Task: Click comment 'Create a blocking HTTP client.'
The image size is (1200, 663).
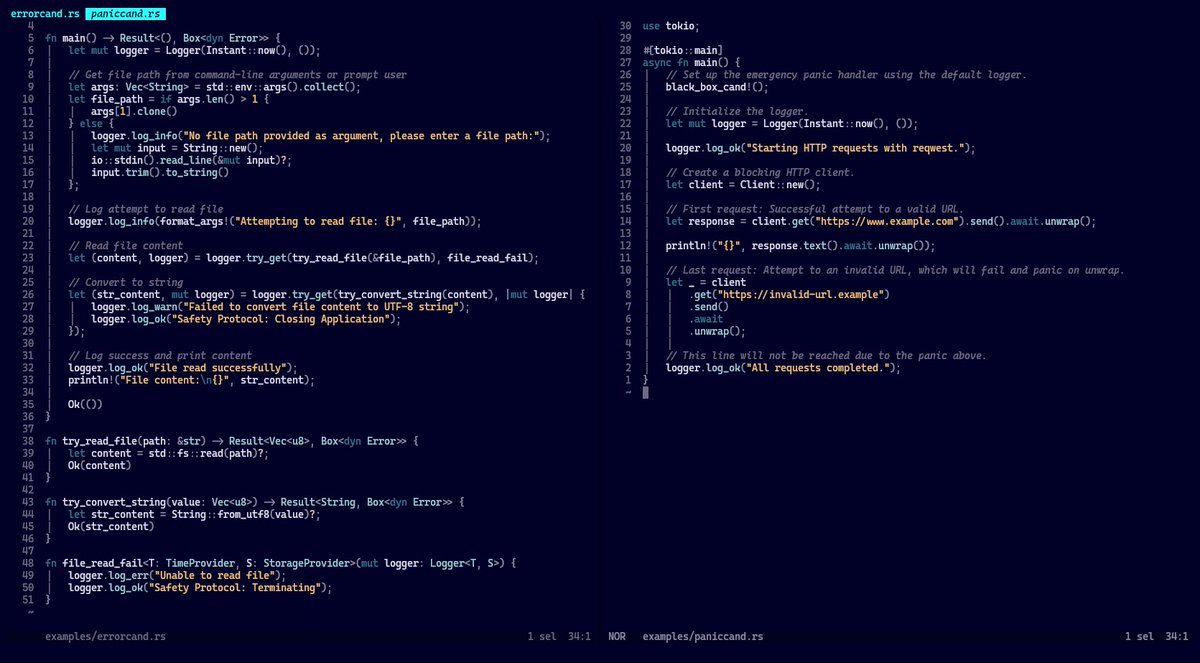Action: click(x=760, y=172)
